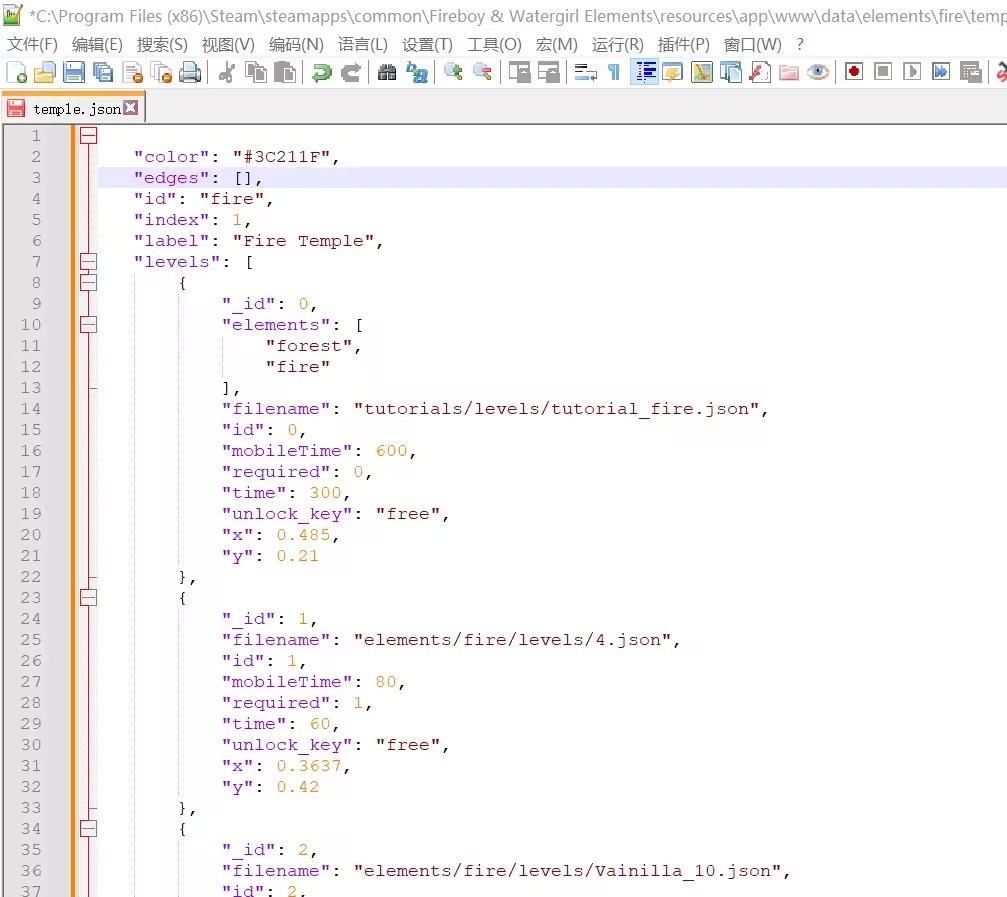Save the file with the floppy disk icon
The image size is (1007, 897).
point(74,73)
